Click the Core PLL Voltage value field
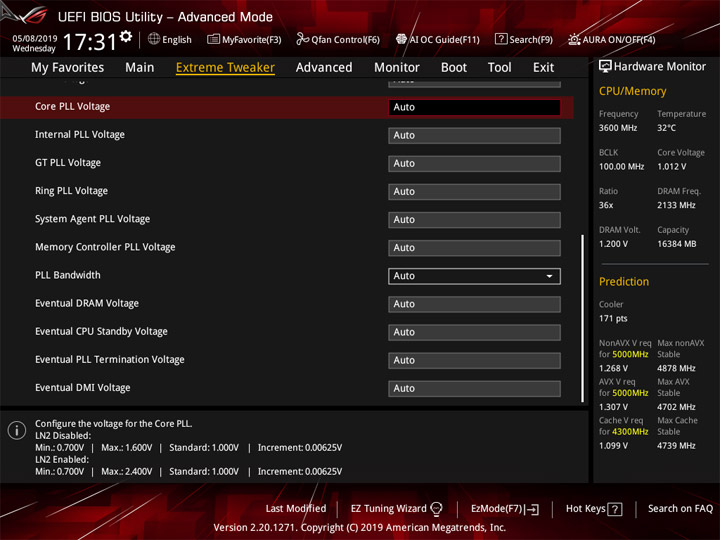 (474, 107)
